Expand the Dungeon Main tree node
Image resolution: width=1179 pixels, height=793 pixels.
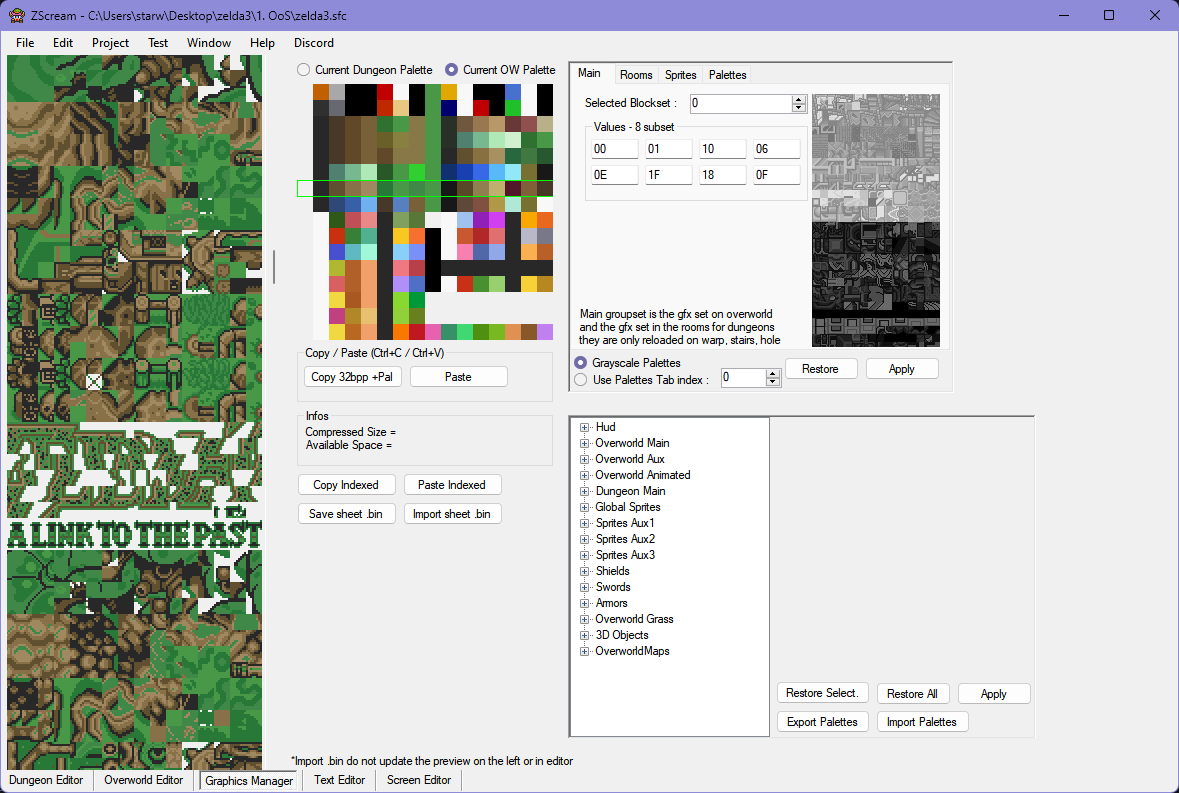click(x=584, y=491)
